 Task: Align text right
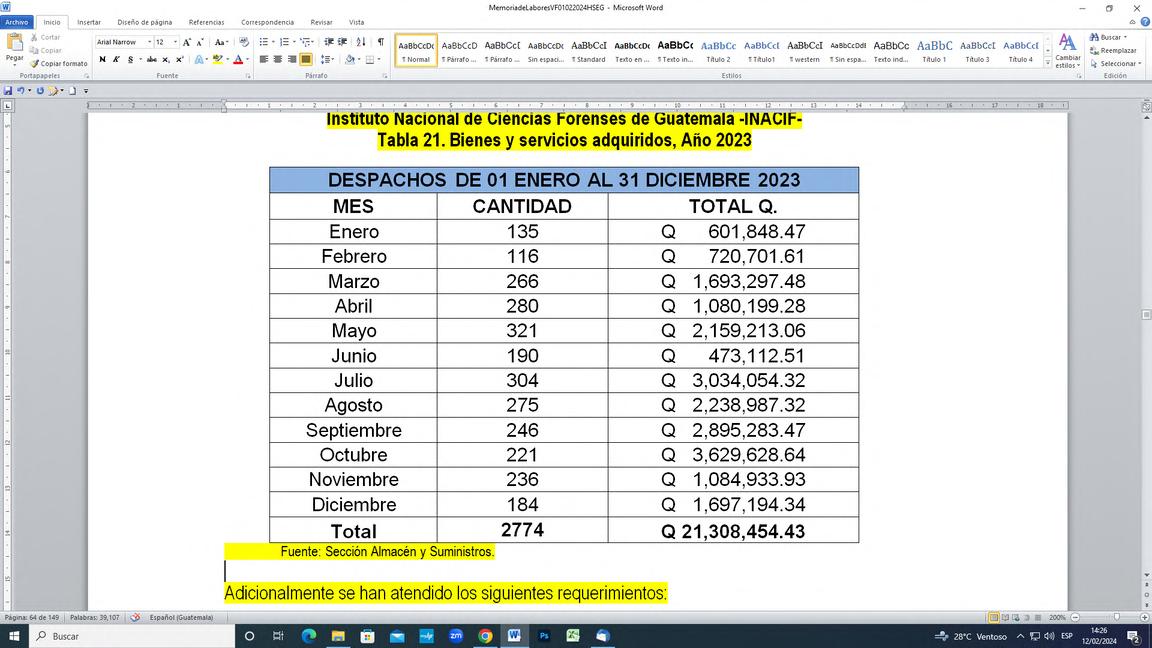pyautogui.click(x=292, y=60)
